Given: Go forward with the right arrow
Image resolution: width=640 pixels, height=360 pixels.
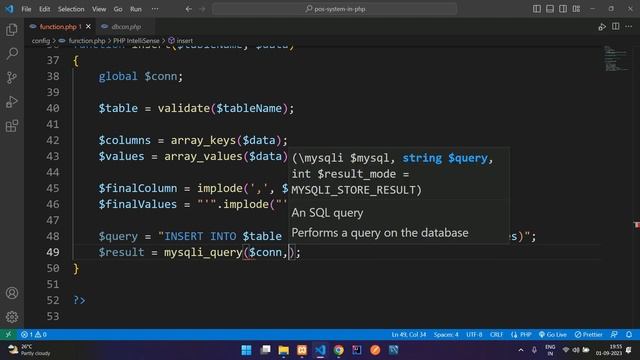Looking at the screenshot, I should pos(202,9).
